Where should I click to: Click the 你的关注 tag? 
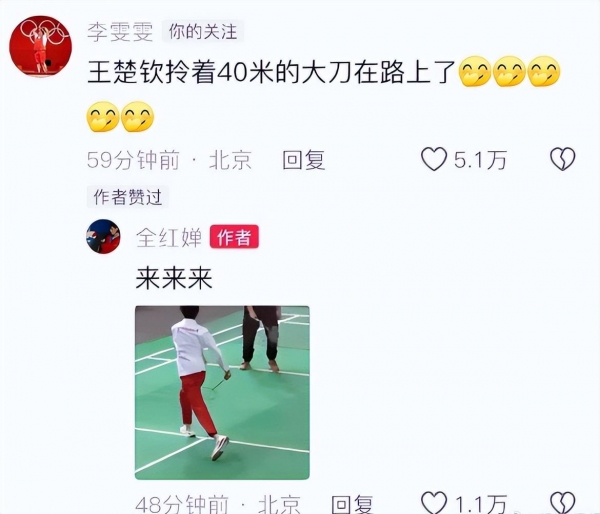pos(203,31)
